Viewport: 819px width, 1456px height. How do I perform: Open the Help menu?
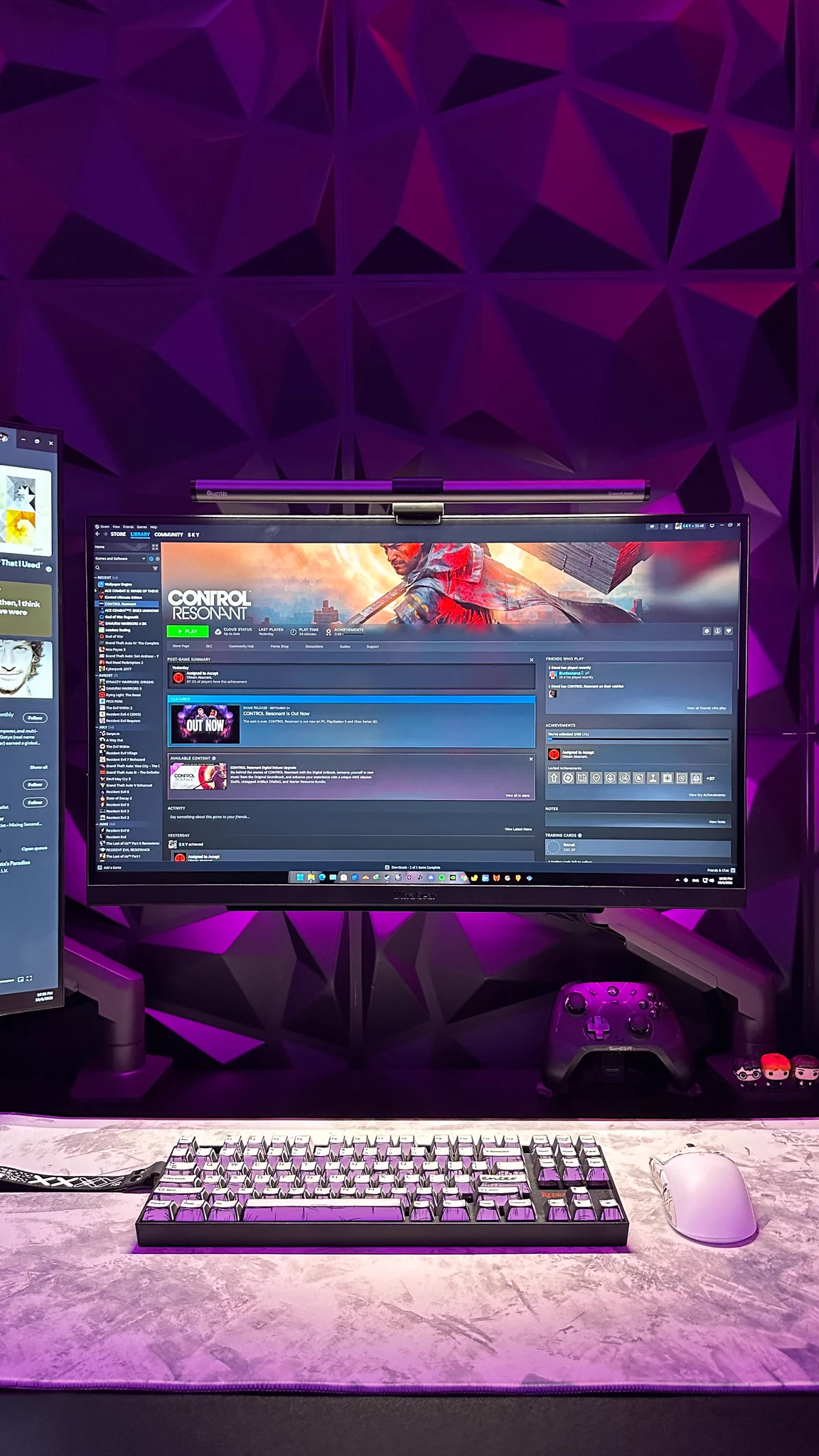pyautogui.click(x=154, y=527)
